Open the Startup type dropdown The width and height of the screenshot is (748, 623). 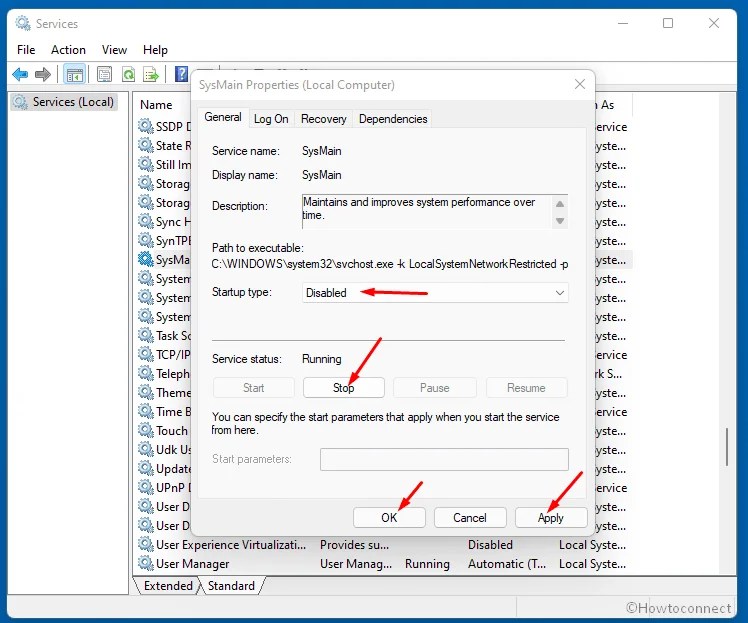435,292
